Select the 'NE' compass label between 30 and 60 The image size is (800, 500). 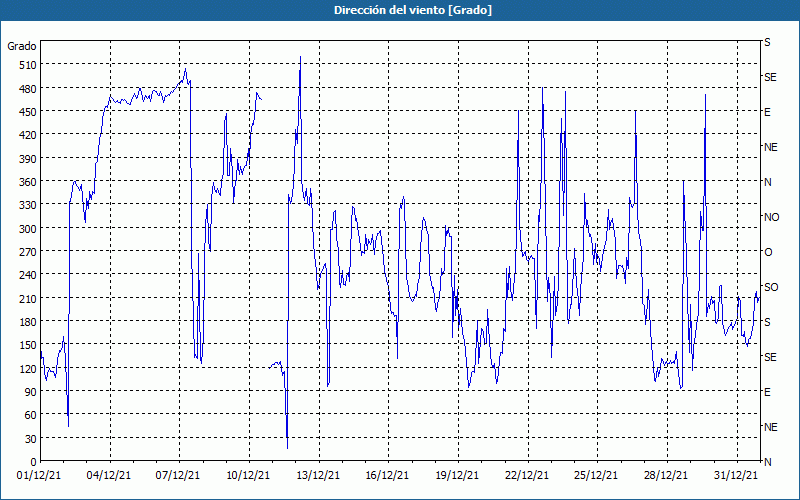coord(771,427)
